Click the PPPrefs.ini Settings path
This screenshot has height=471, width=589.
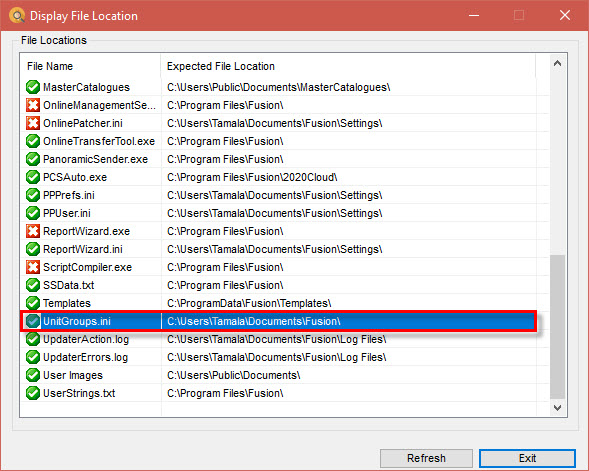pos(275,195)
